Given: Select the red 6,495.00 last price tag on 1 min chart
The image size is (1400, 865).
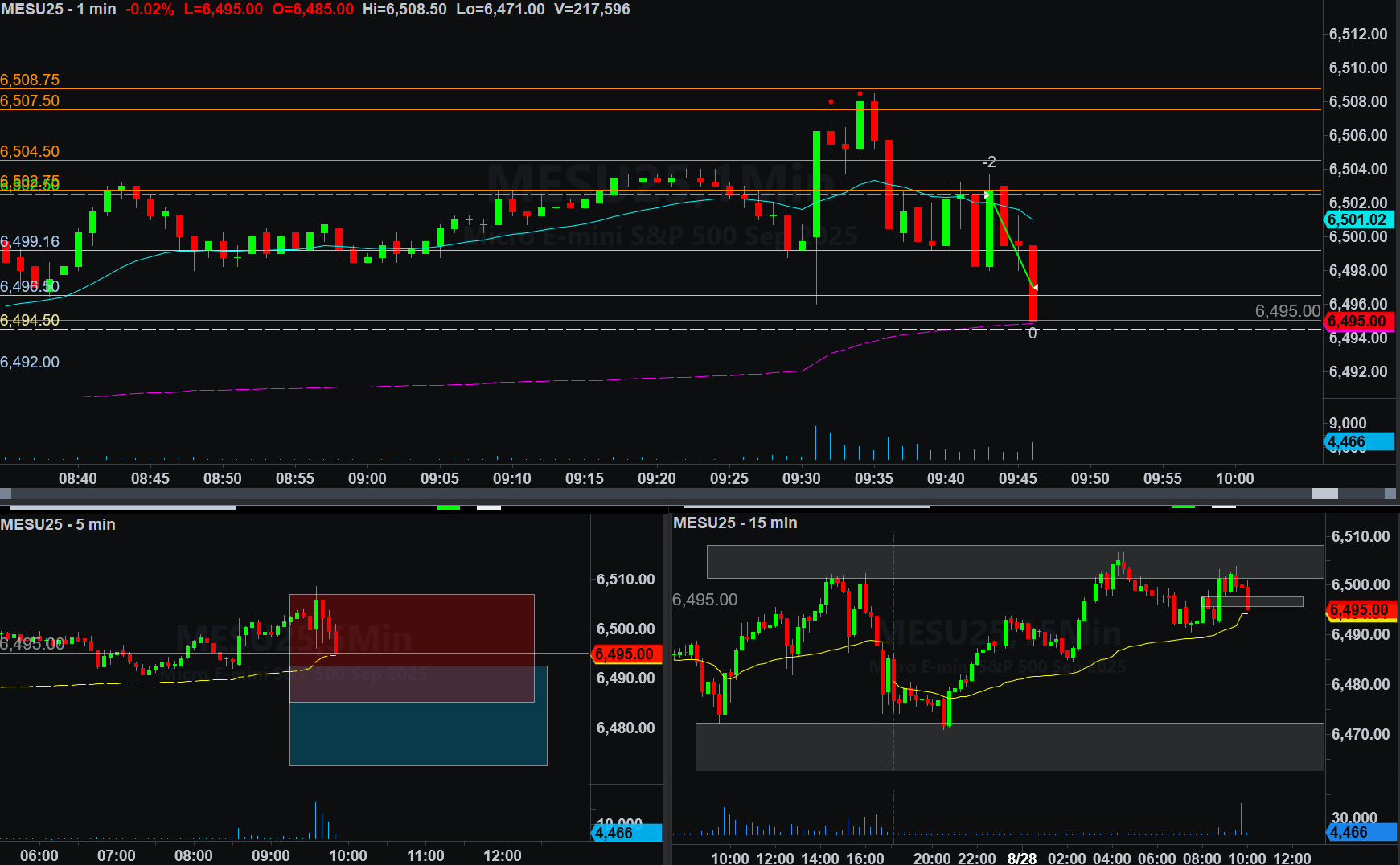Looking at the screenshot, I should (x=1357, y=321).
